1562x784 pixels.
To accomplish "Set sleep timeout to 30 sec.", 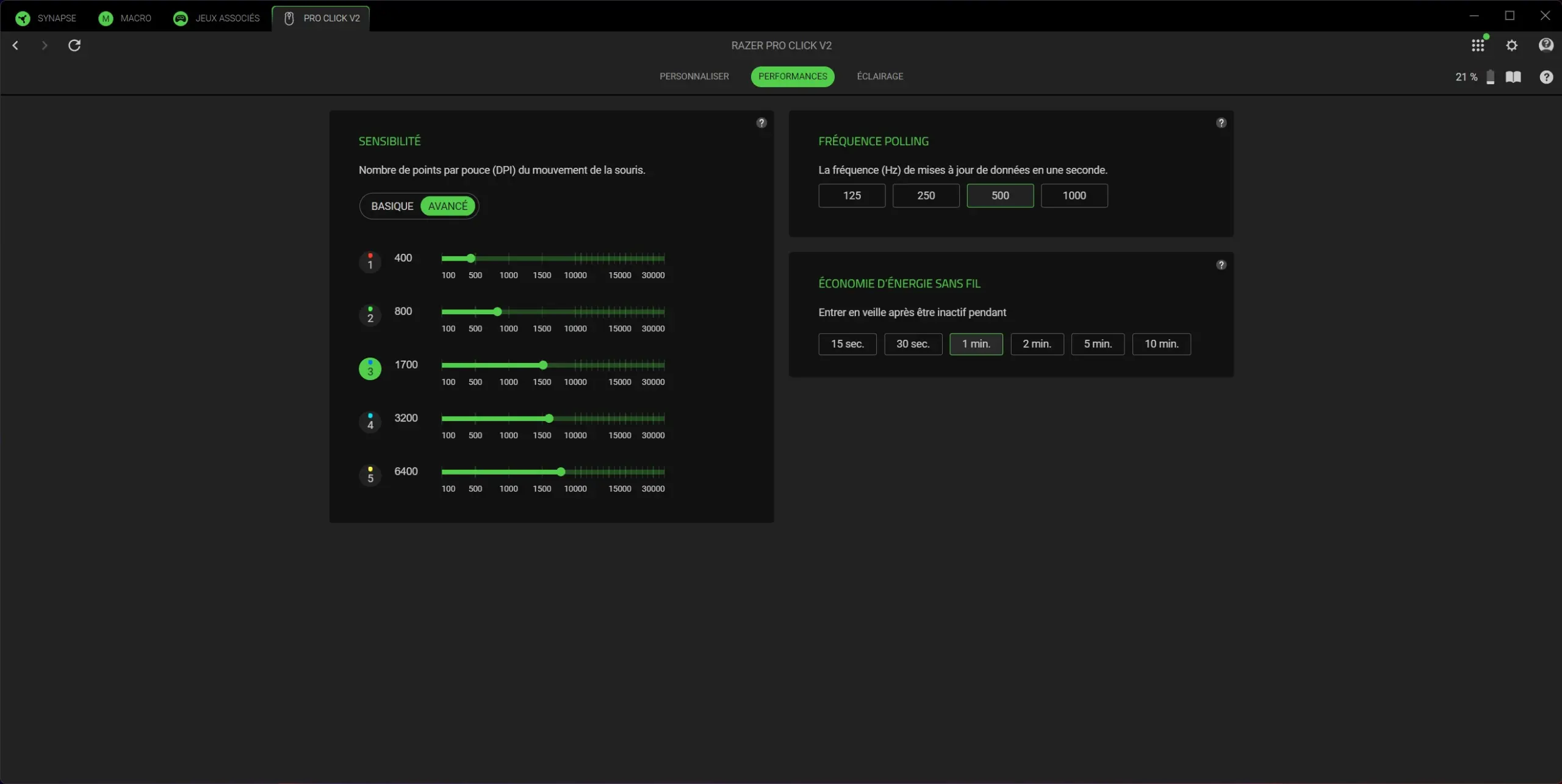I will point(913,344).
